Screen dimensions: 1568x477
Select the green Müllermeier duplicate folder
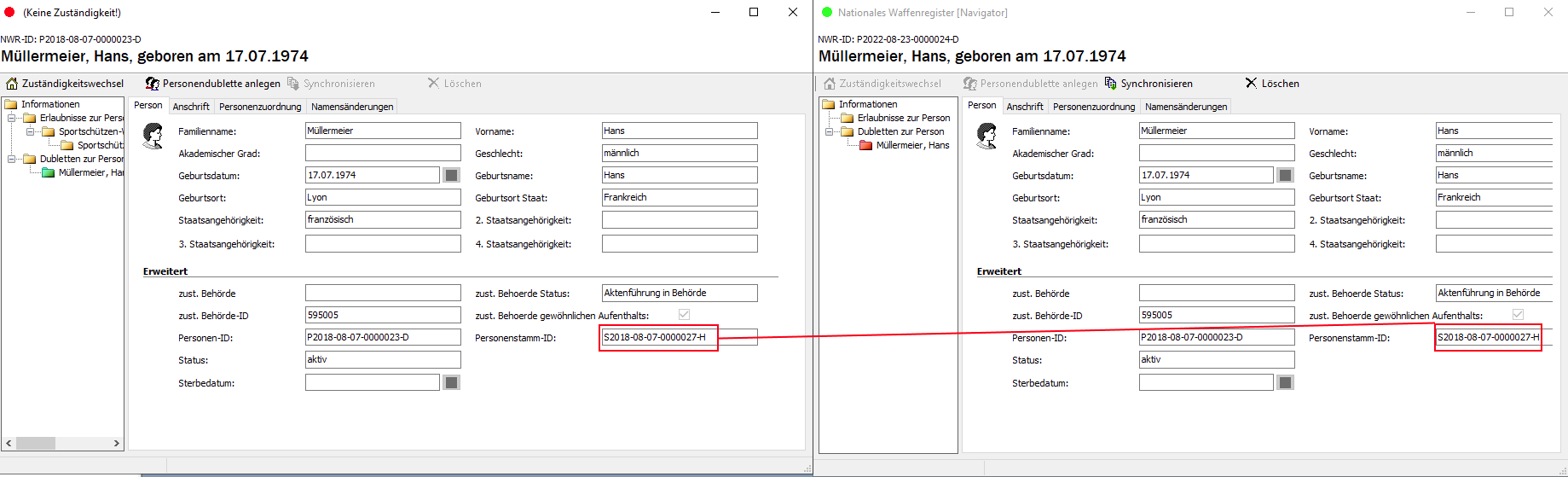pyautogui.click(x=49, y=172)
